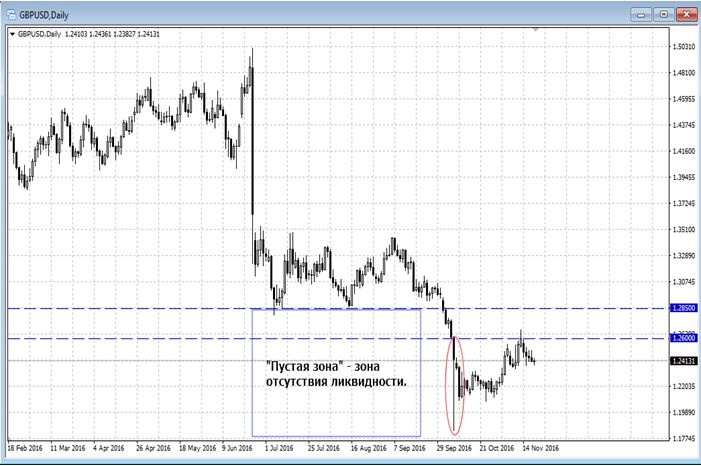Image resolution: width=701 pixels, height=466 pixels.
Task: Close the GBPUSD,Daily chart window
Action: (684, 13)
